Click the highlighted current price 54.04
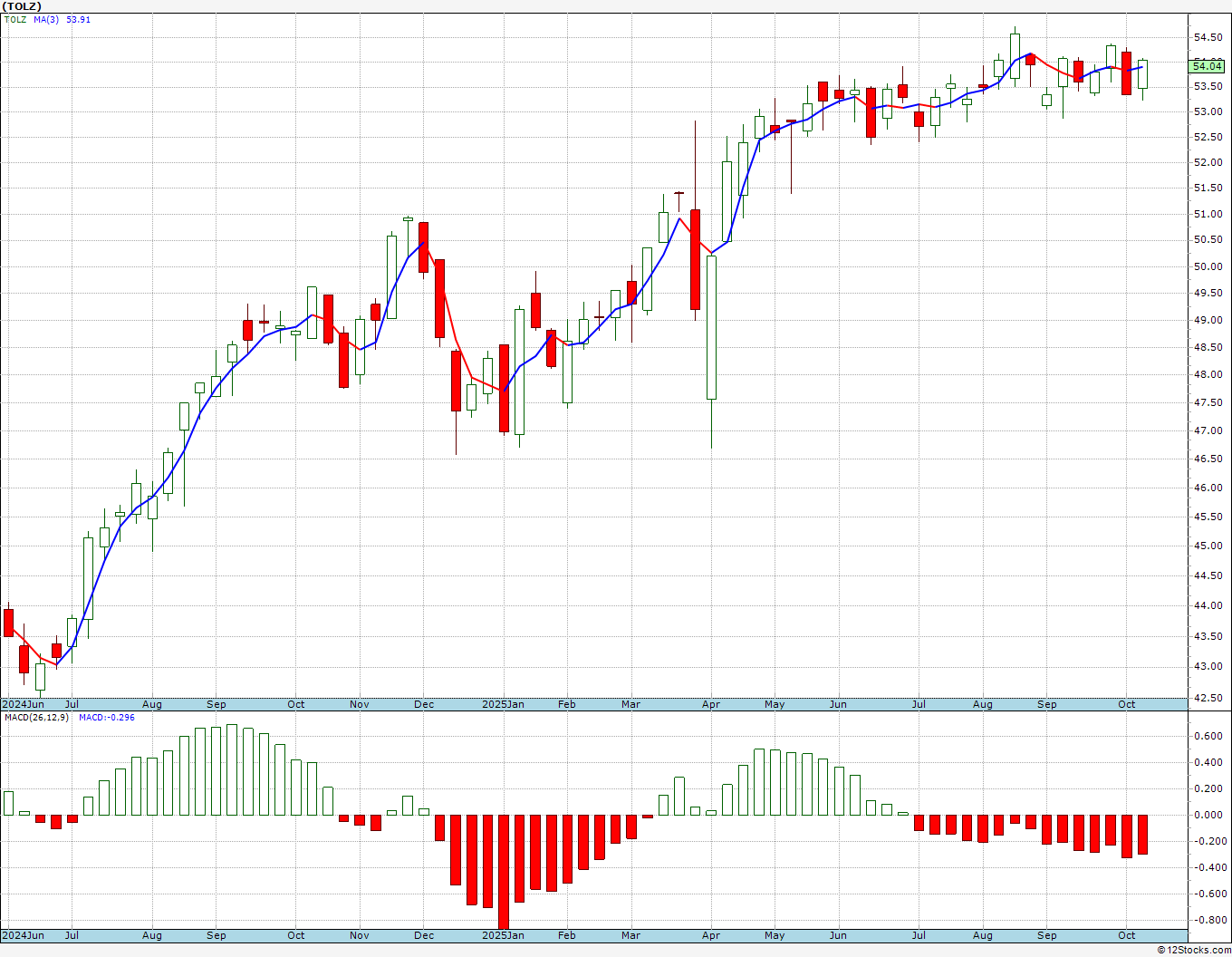Screen dimensions: 1232x957 point(1208,65)
